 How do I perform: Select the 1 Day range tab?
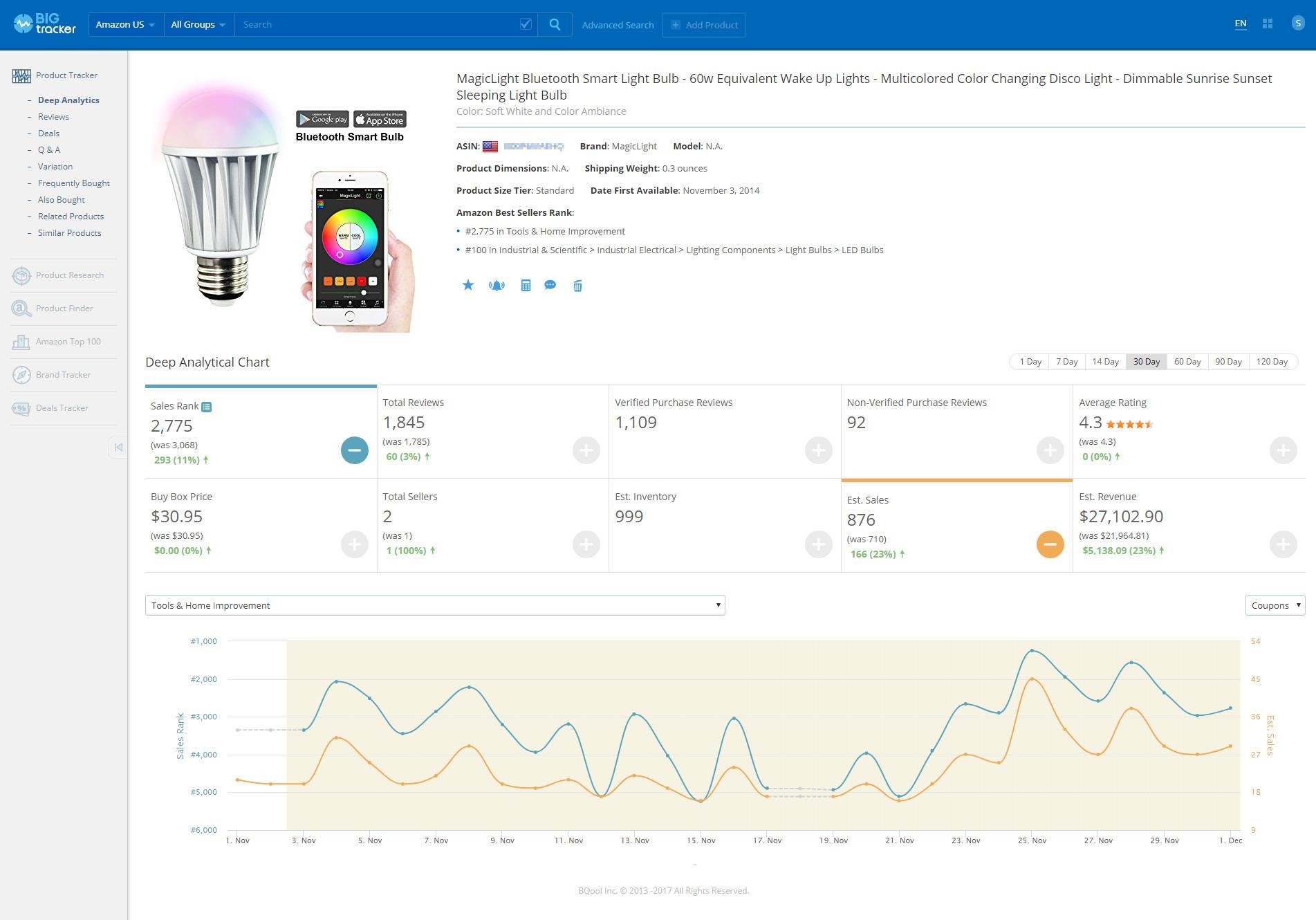(1030, 362)
